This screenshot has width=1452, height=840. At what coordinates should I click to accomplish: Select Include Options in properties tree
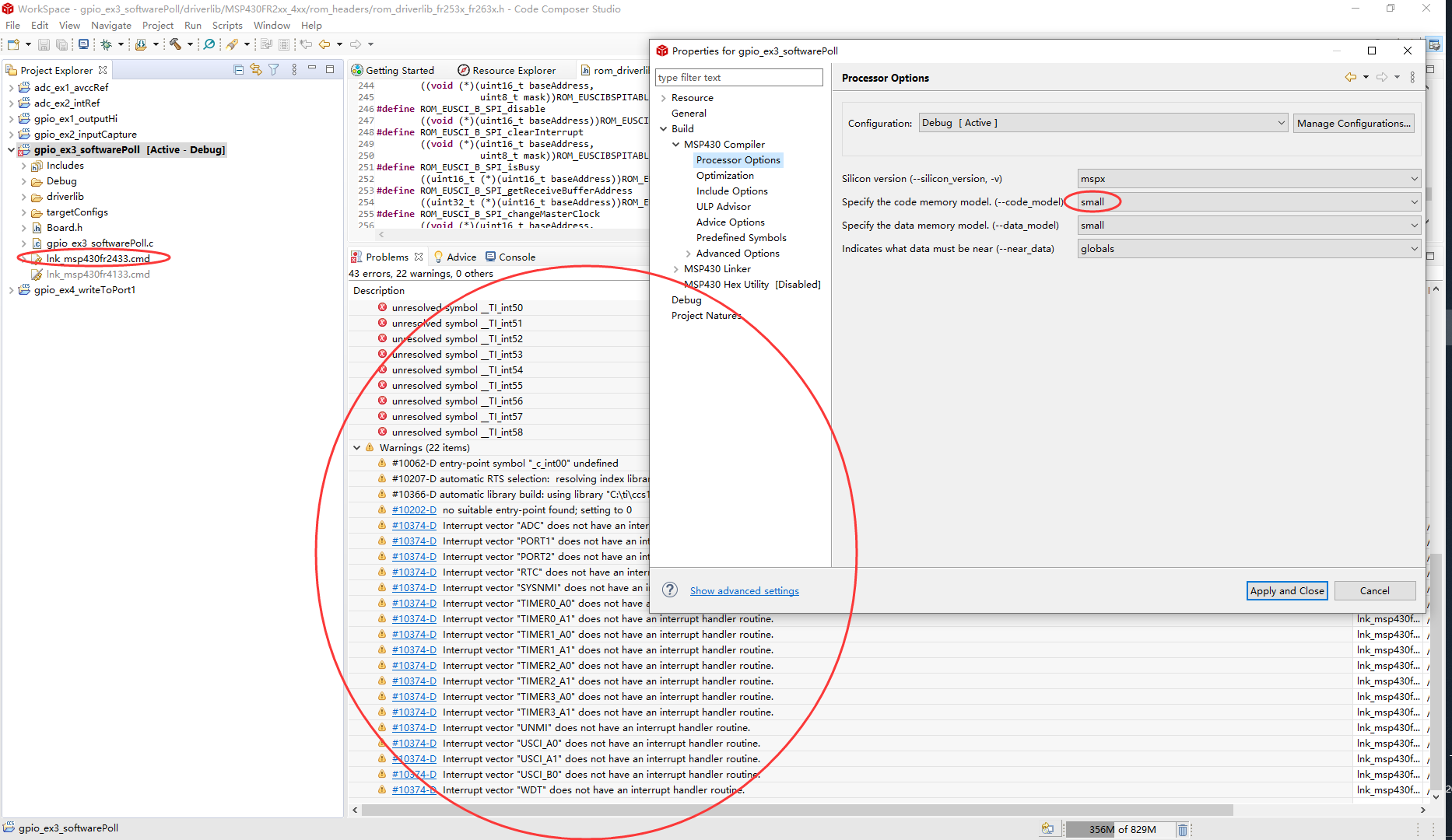tap(731, 191)
